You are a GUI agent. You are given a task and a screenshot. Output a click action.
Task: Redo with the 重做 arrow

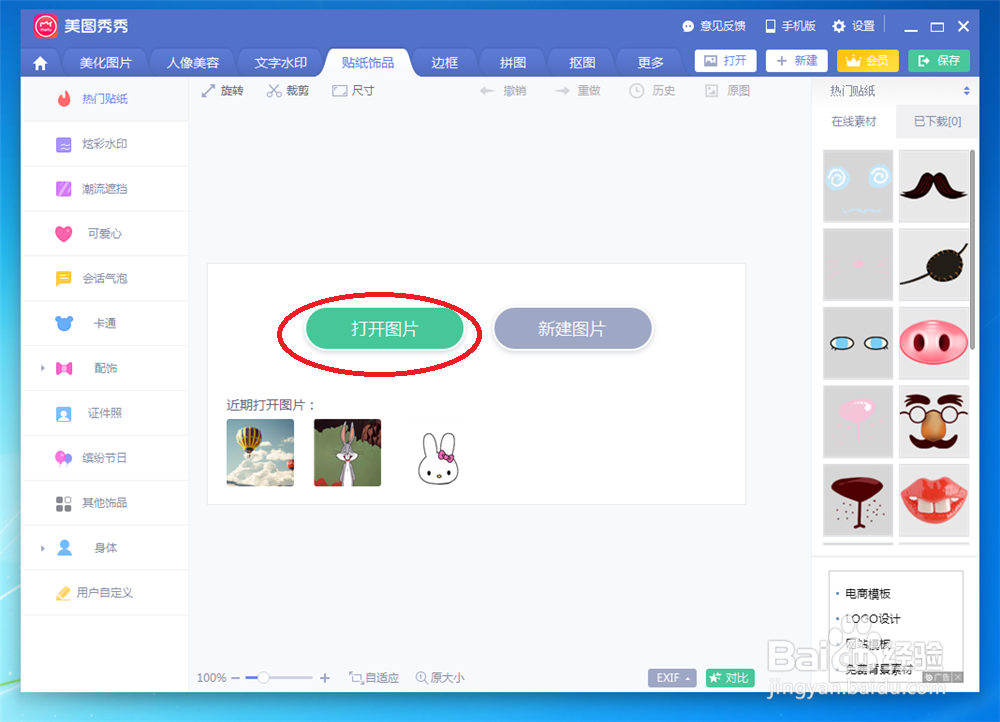578,91
